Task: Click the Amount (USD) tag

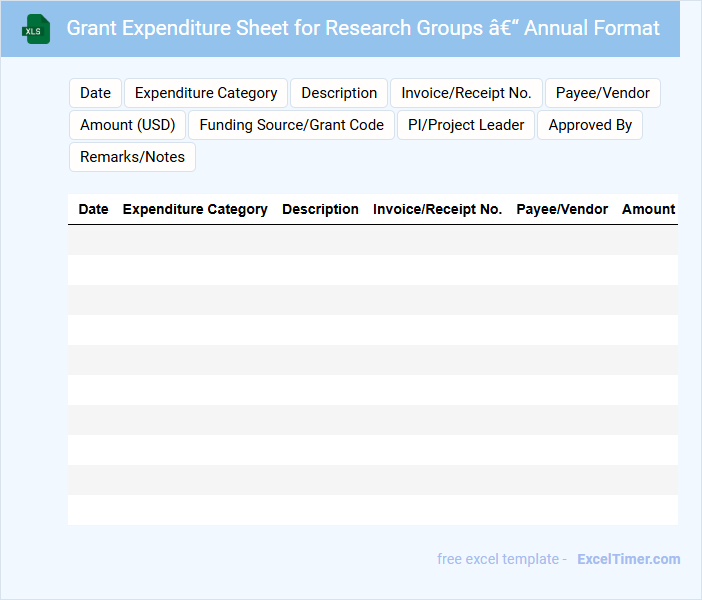Action: coord(127,125)
